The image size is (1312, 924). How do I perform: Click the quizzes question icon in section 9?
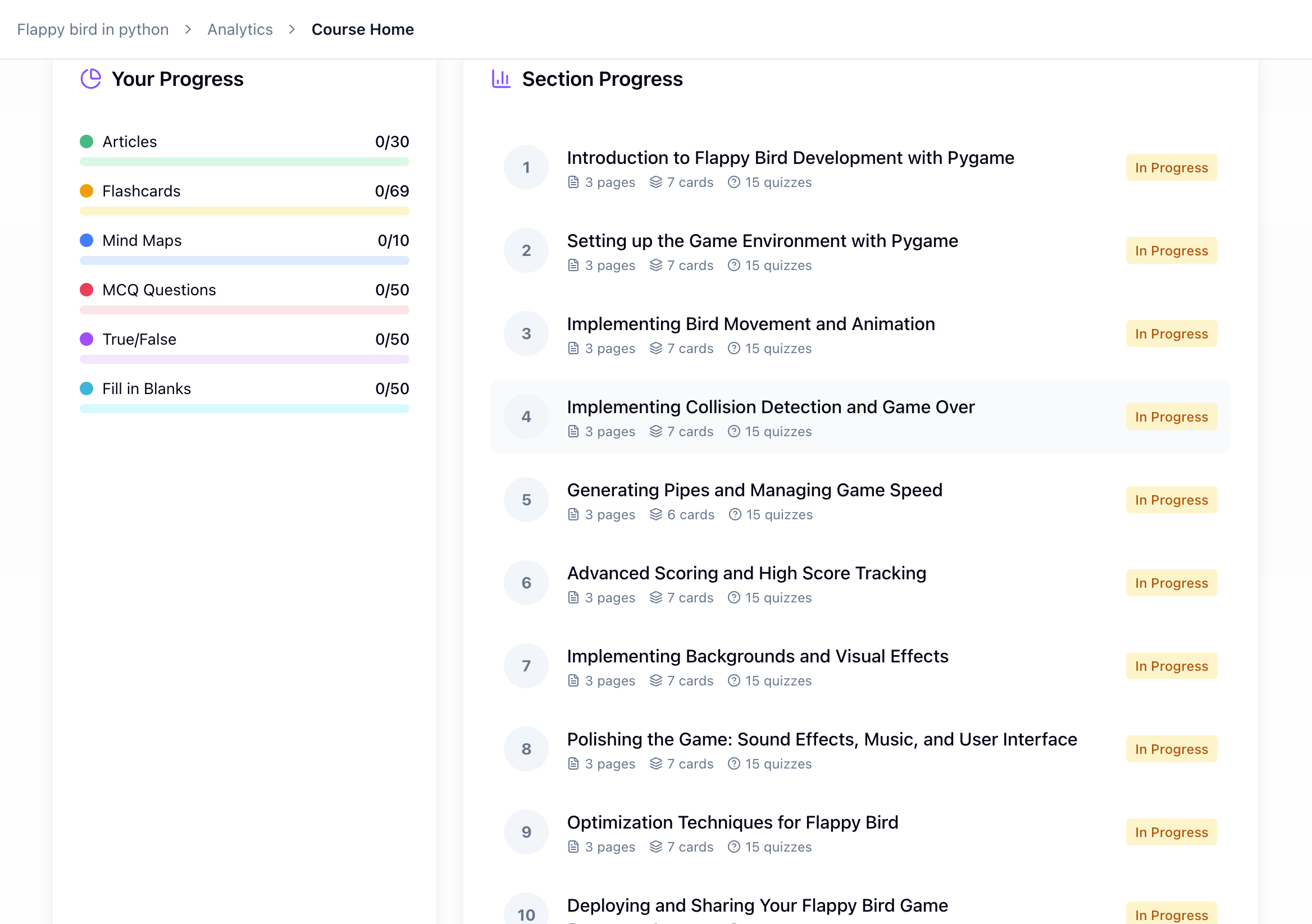734,847
